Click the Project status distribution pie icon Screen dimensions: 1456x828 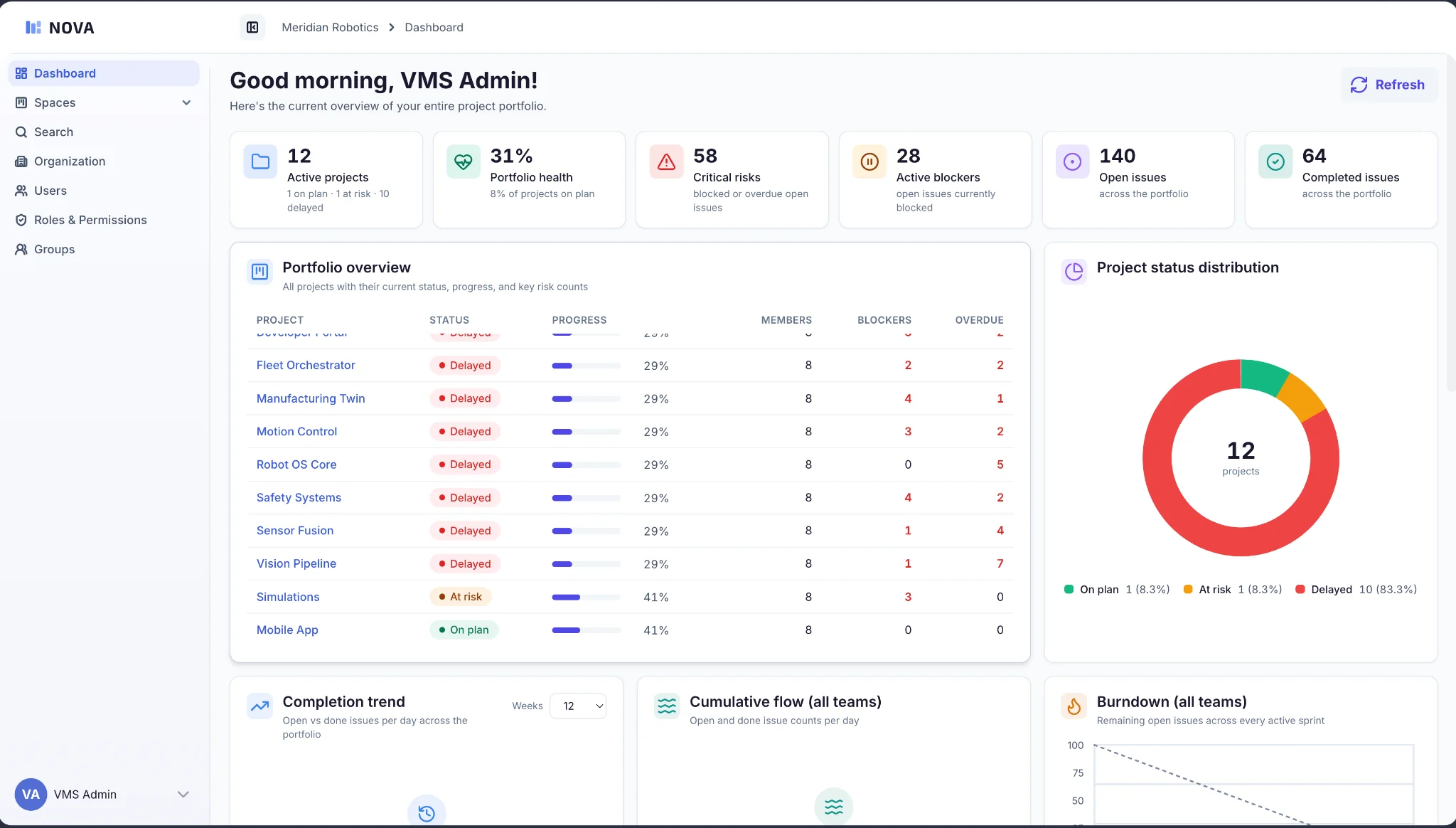1074,271
